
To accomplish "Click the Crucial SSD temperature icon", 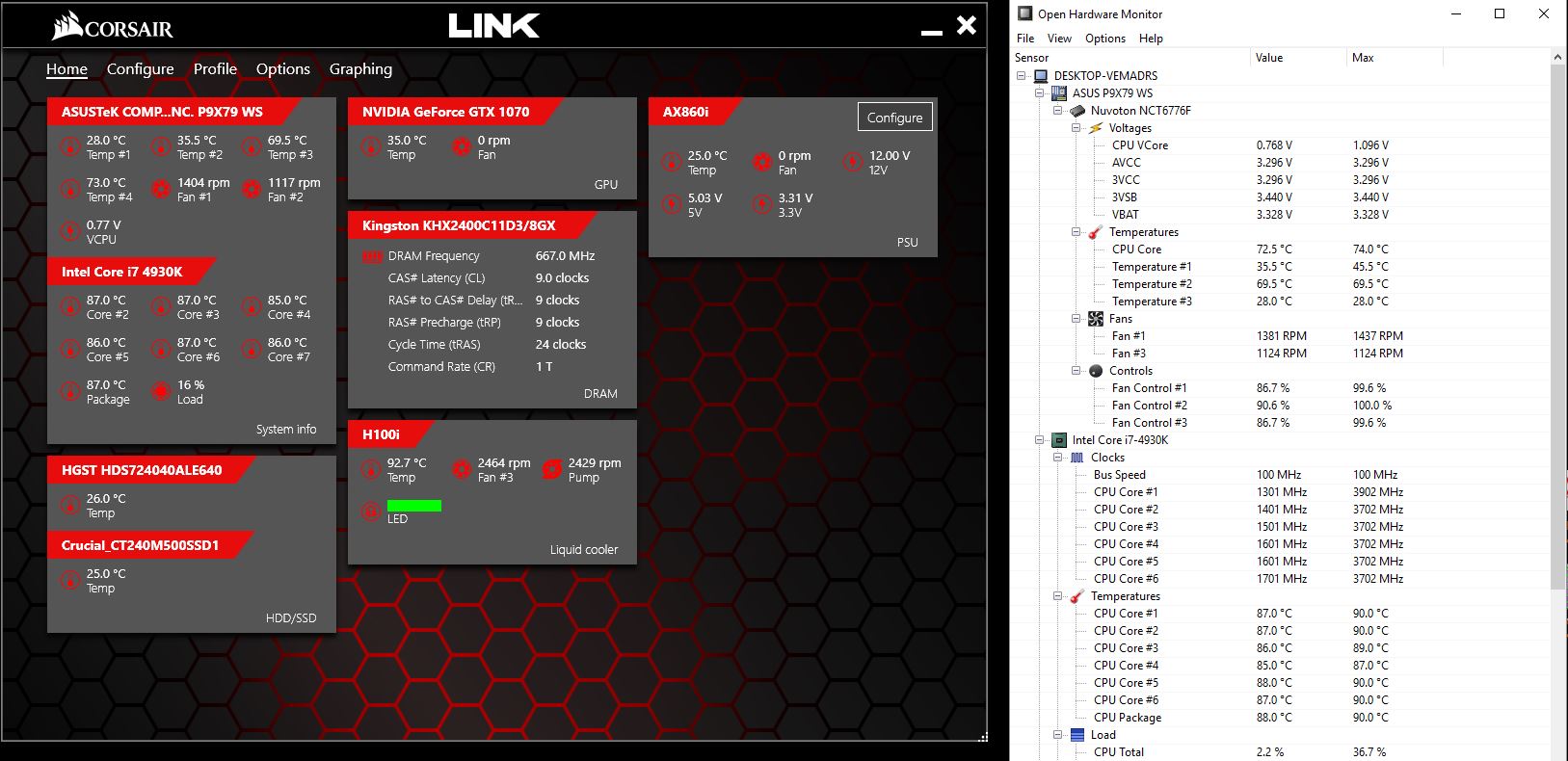I will (70, 580).
